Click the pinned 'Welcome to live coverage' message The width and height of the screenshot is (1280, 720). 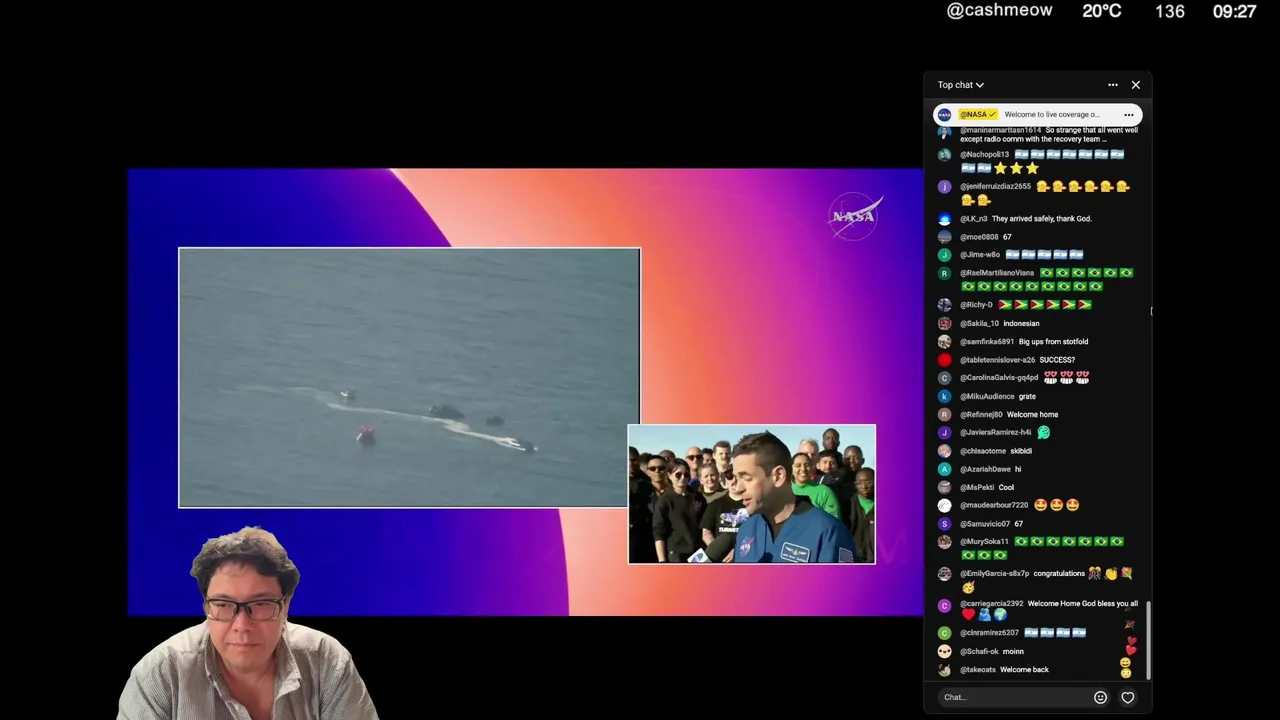(x=1052, y=114)
